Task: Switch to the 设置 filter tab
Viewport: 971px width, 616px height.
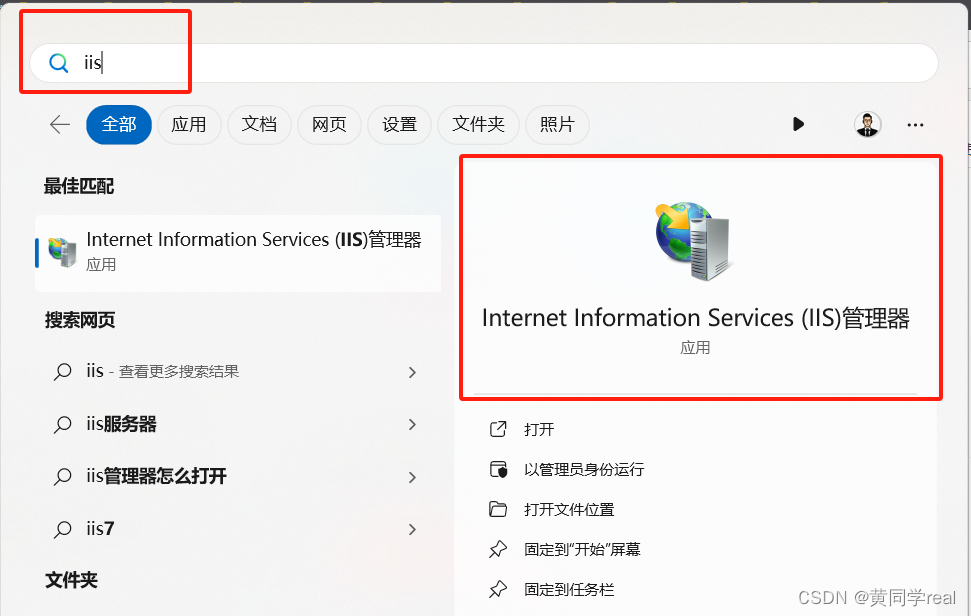Action: [x=399, y=124]
